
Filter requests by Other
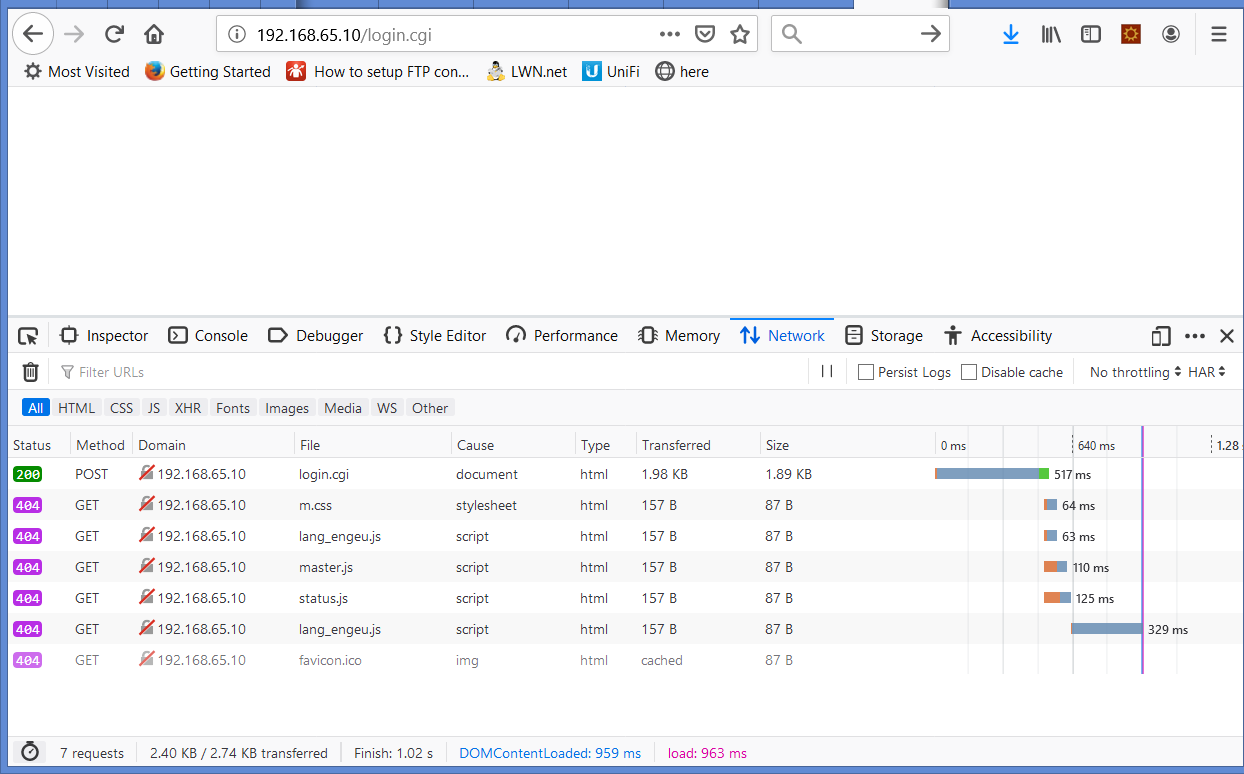430,408
